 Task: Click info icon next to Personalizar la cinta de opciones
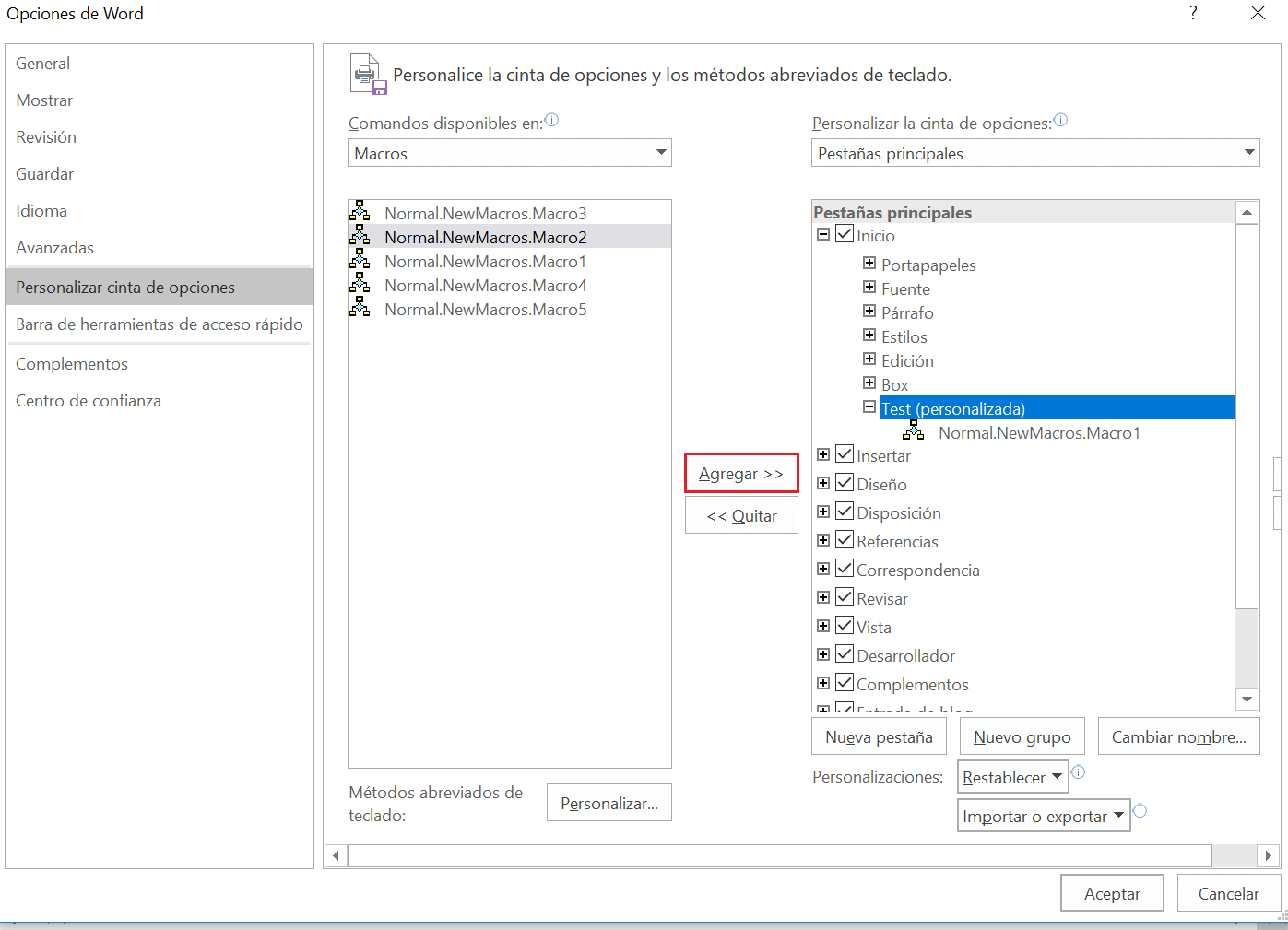(1060, 120)
